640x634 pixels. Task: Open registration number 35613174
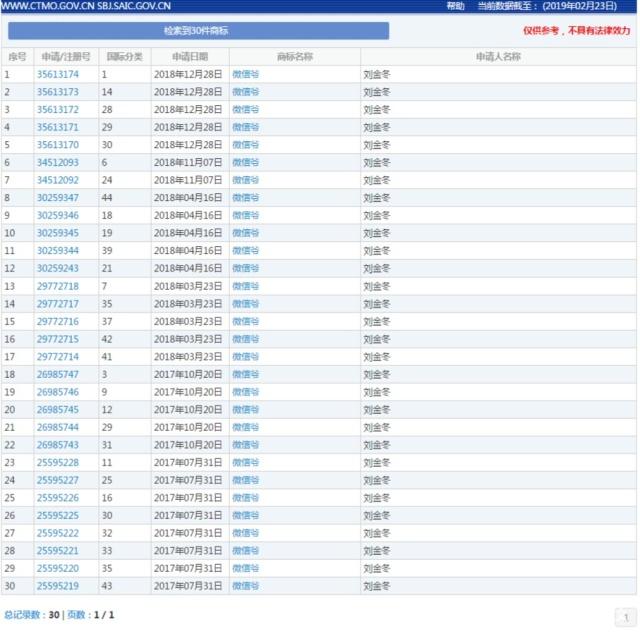pyautogui.click(x=58, y=75)
